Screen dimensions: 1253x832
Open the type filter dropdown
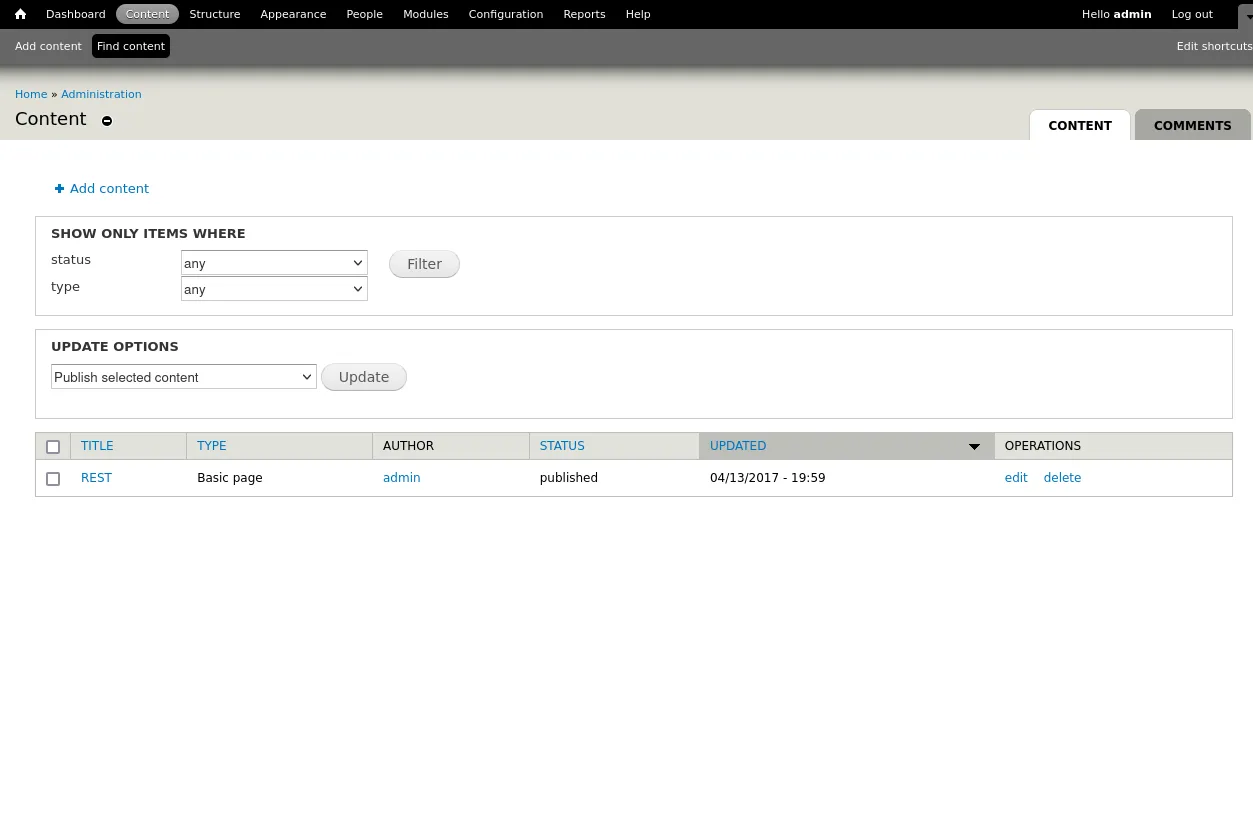(x=274, y=289)
